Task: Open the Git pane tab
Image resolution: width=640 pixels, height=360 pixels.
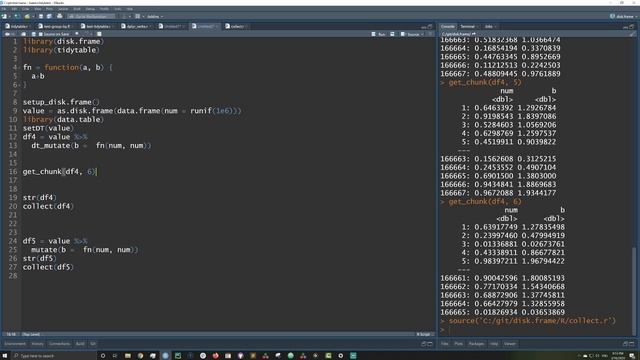Action: tap(93, 344)
